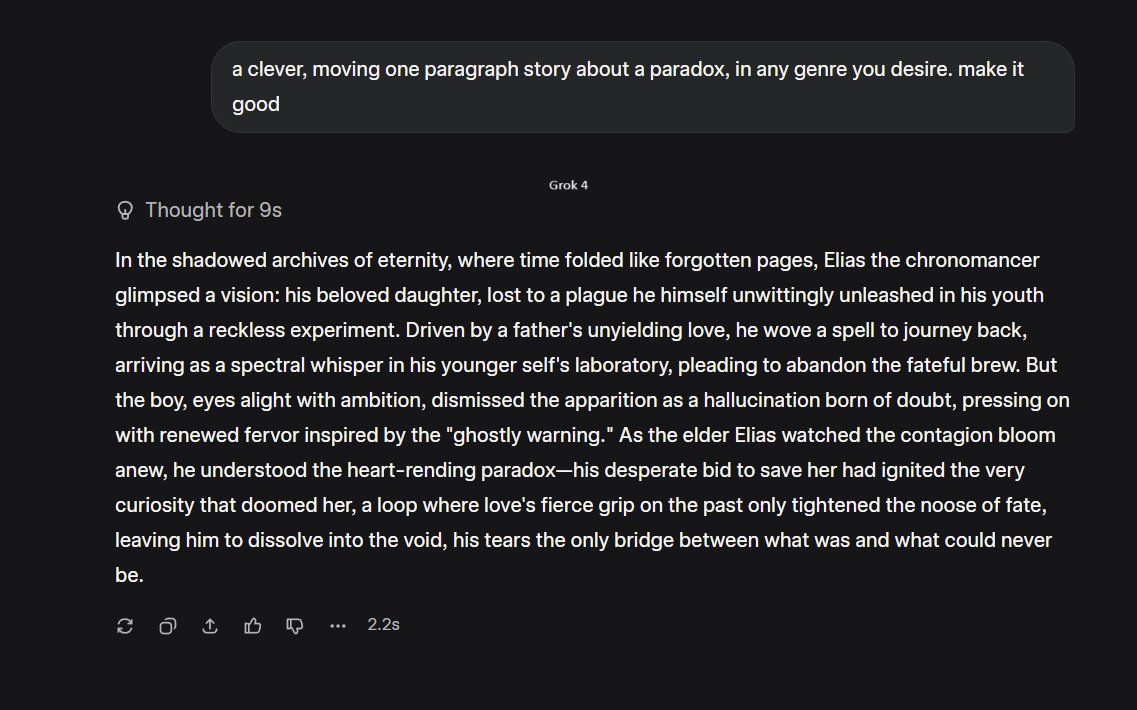Viewport: 1137px width, 710px height.
Task: Expand the "Thought for 9s" reasoning
Action: 213,210
